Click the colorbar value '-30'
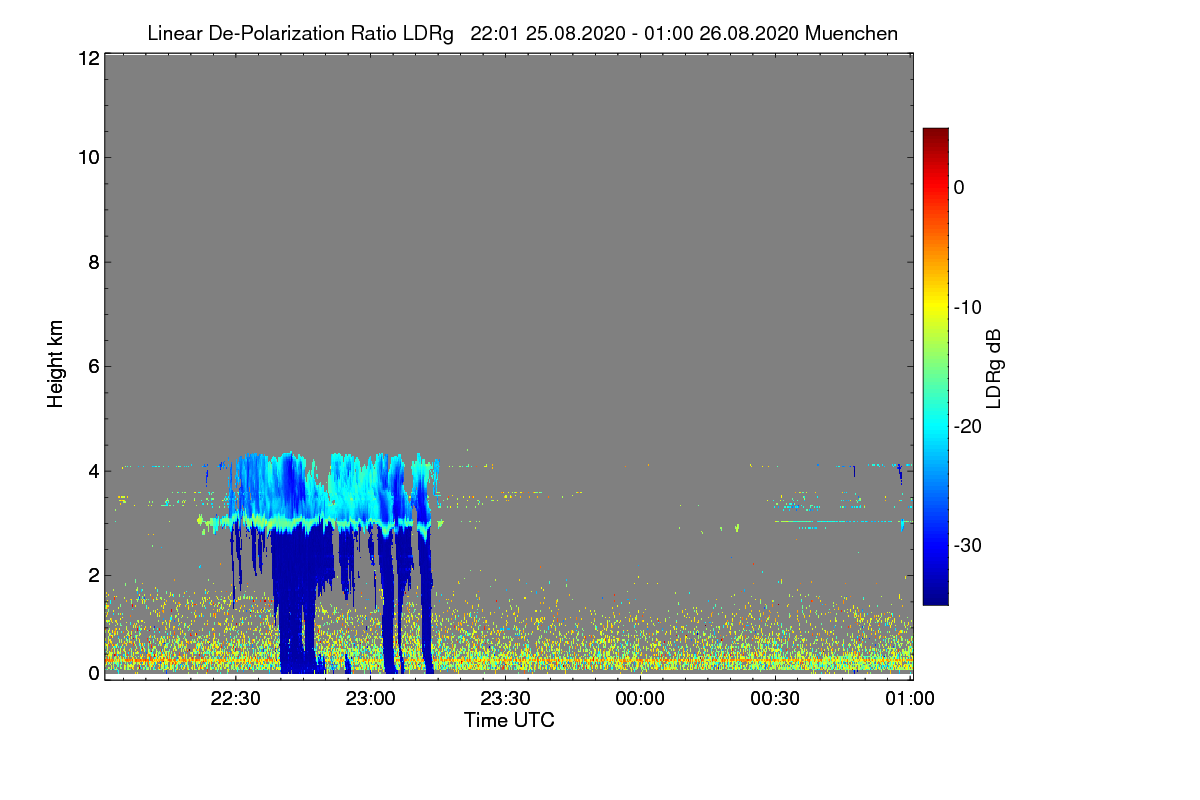 click(968, 546)
